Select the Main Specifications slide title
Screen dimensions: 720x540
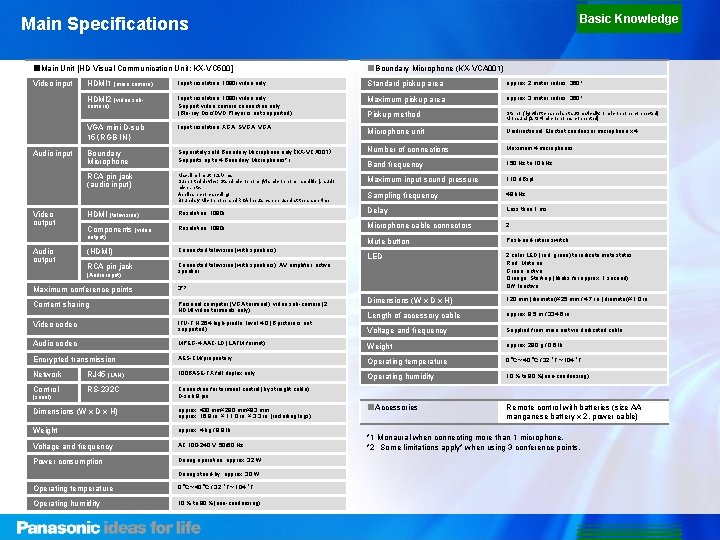point(105,24)
